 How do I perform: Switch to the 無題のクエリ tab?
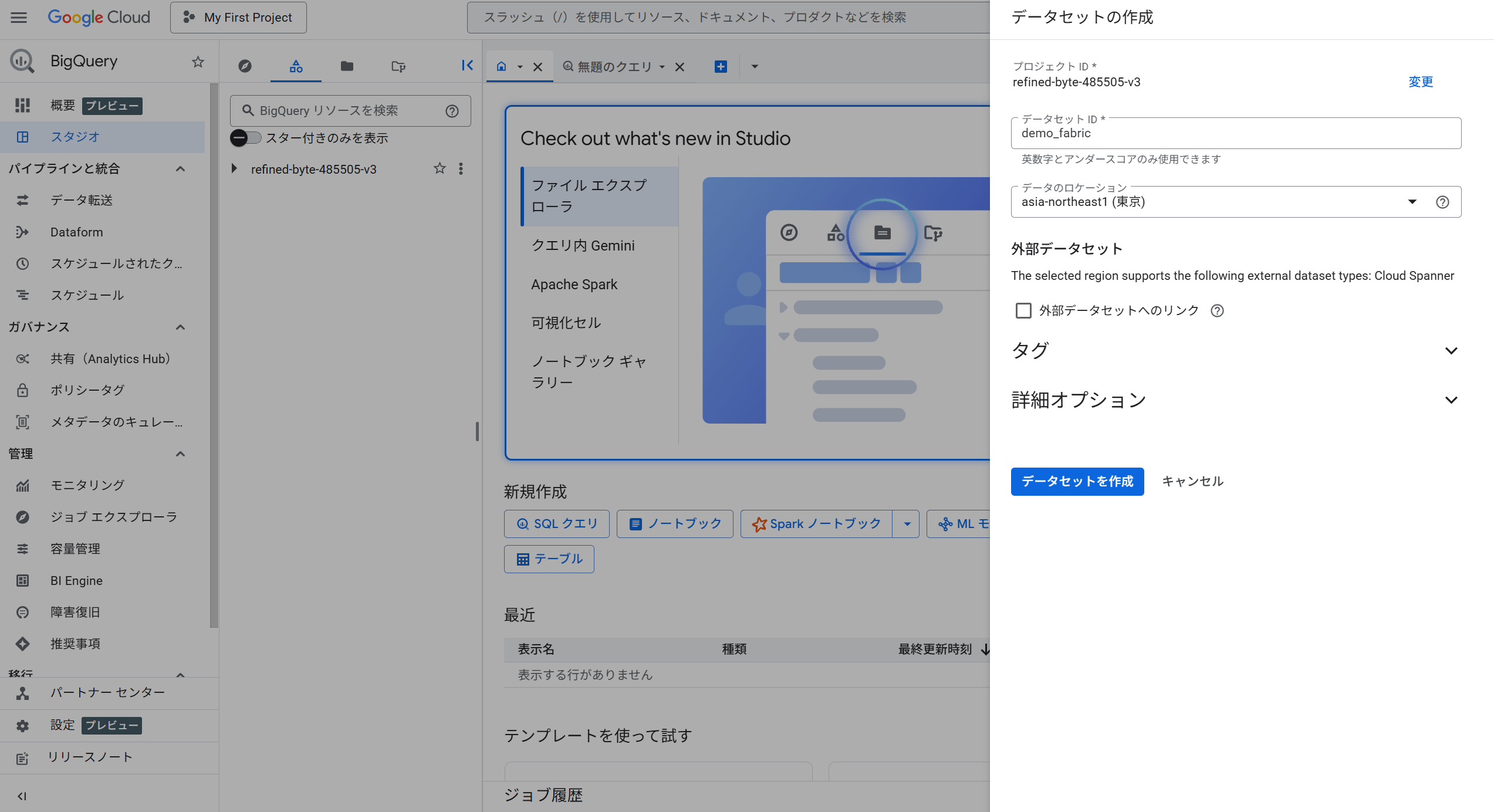[x=614, y=67]
